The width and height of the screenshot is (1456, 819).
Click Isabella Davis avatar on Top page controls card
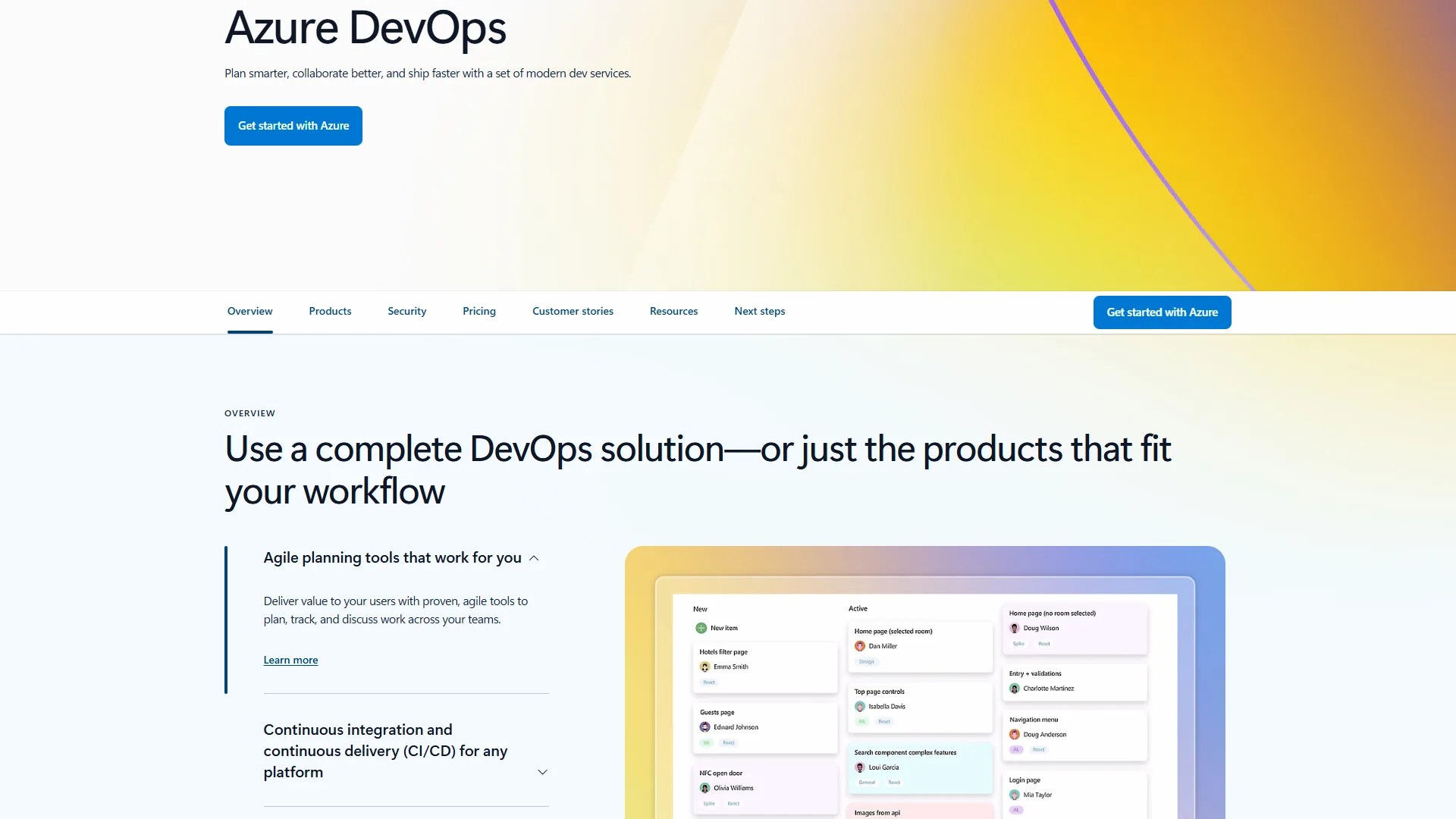click(860, 707)
